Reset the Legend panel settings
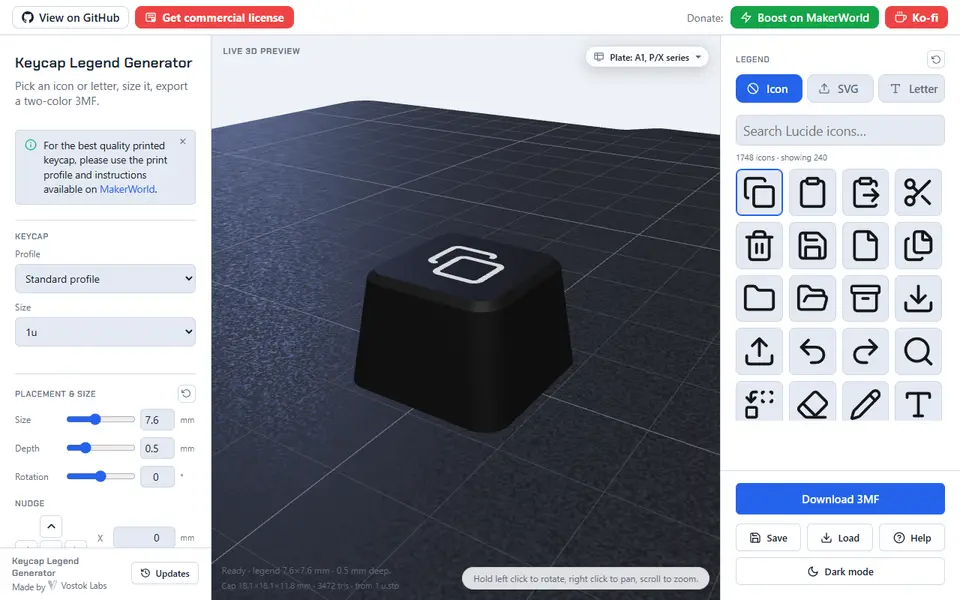 936,59
